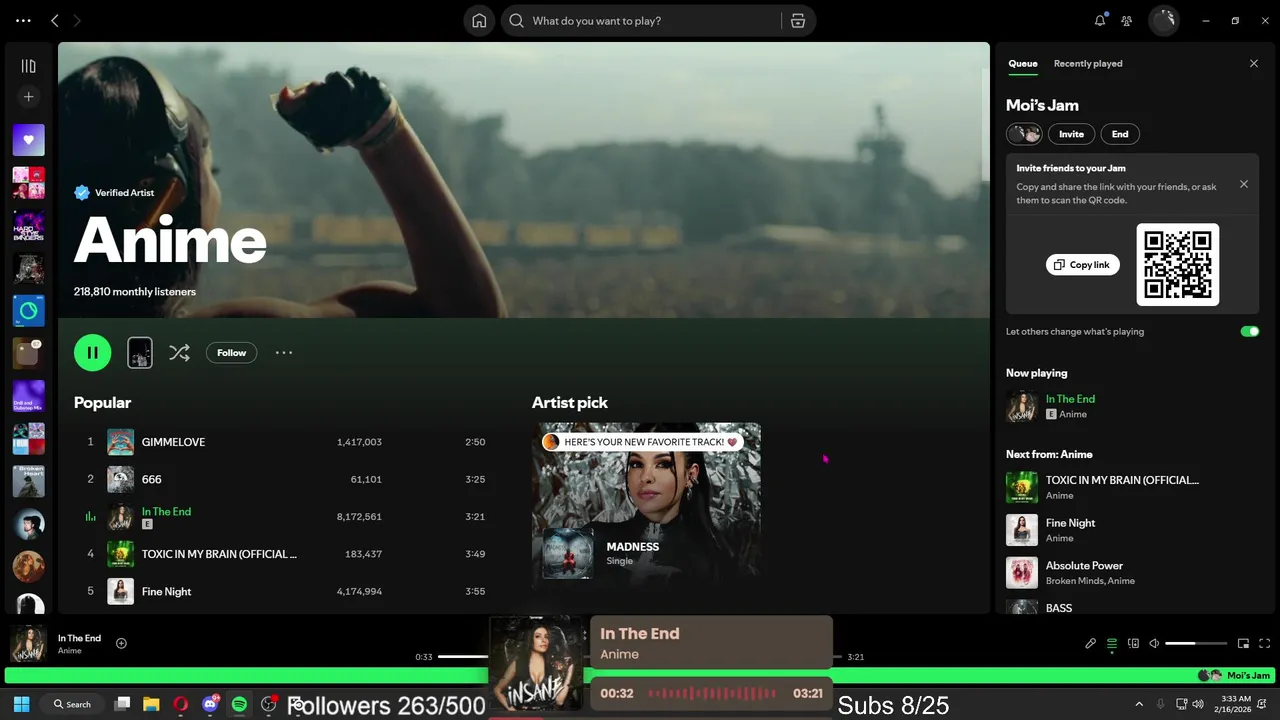Open Connect to a device
Screen dimensions: 1280x720
pos(1133,644)
